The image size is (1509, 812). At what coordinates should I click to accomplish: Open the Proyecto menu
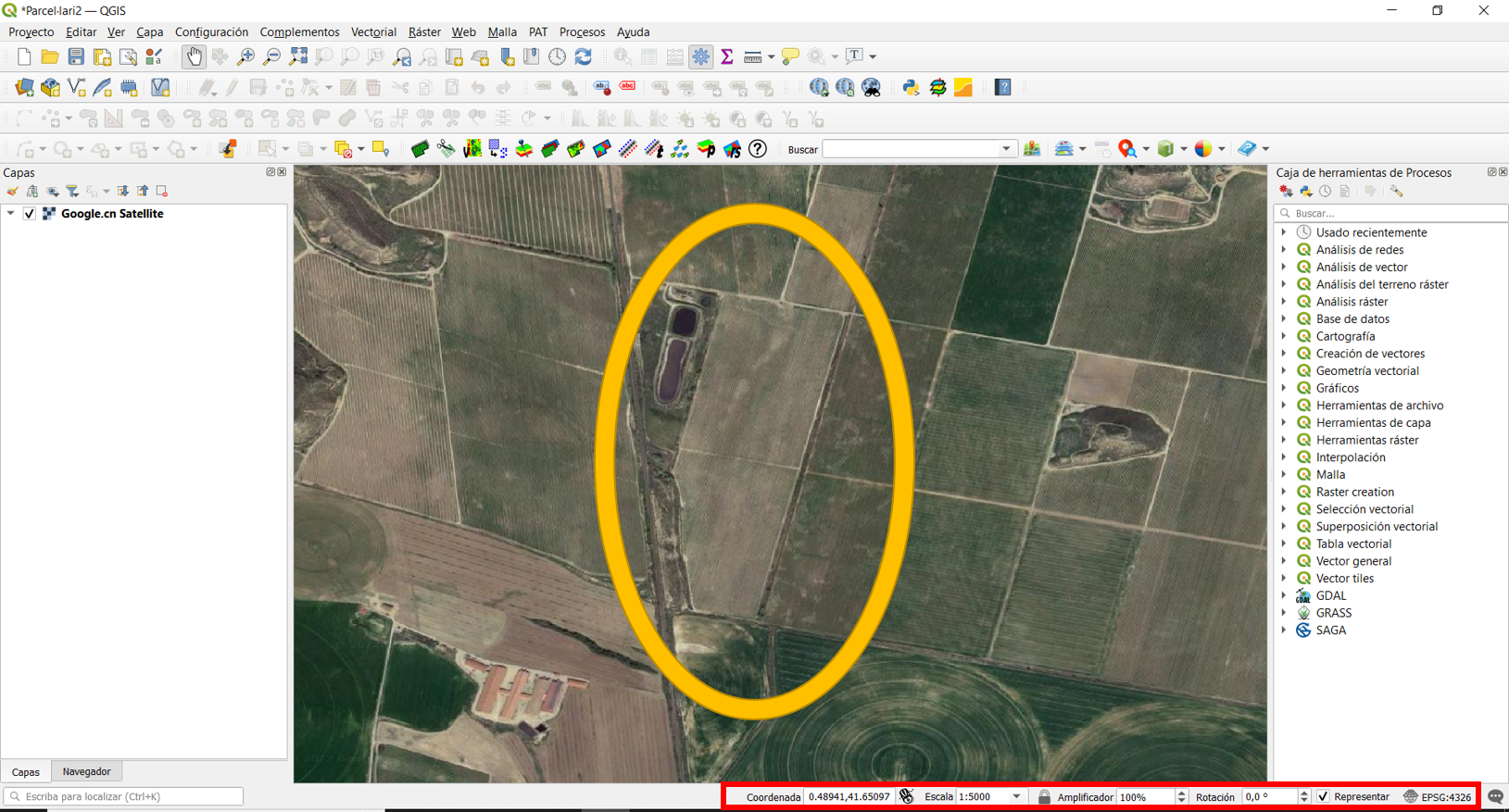click(x=31, y=31)
